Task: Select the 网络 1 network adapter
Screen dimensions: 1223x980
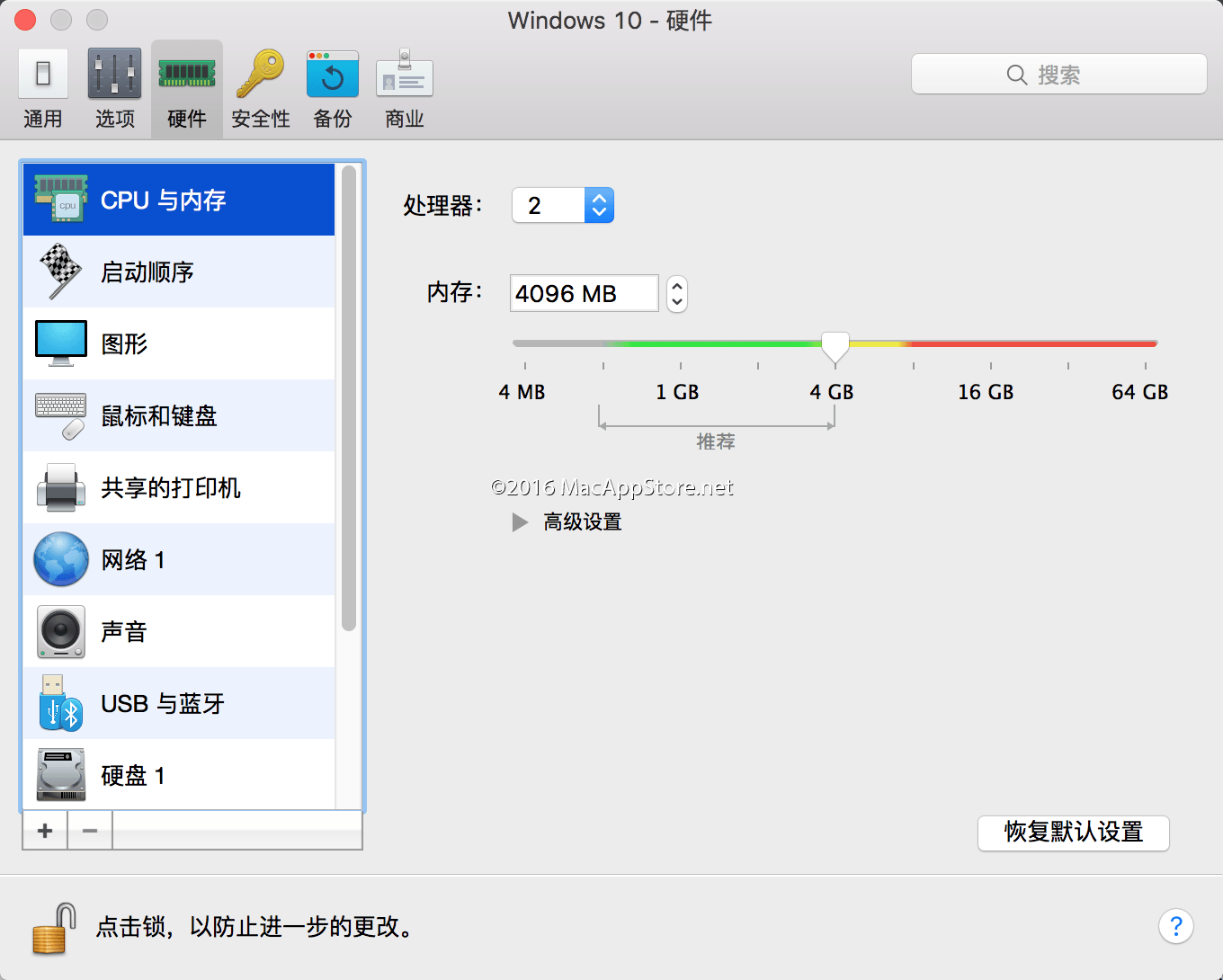Action: 133,559
